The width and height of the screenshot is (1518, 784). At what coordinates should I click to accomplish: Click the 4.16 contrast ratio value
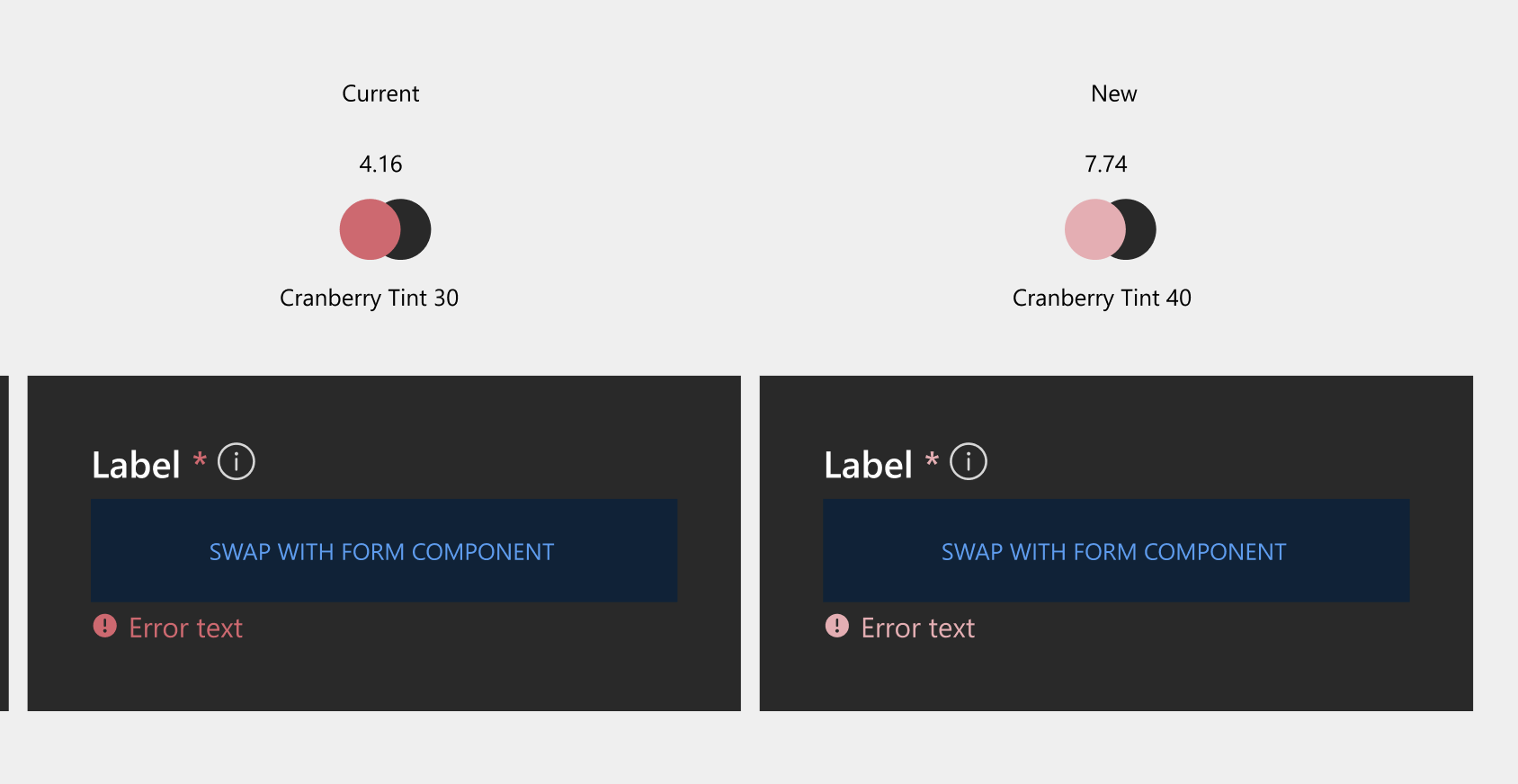pos(381,164)
